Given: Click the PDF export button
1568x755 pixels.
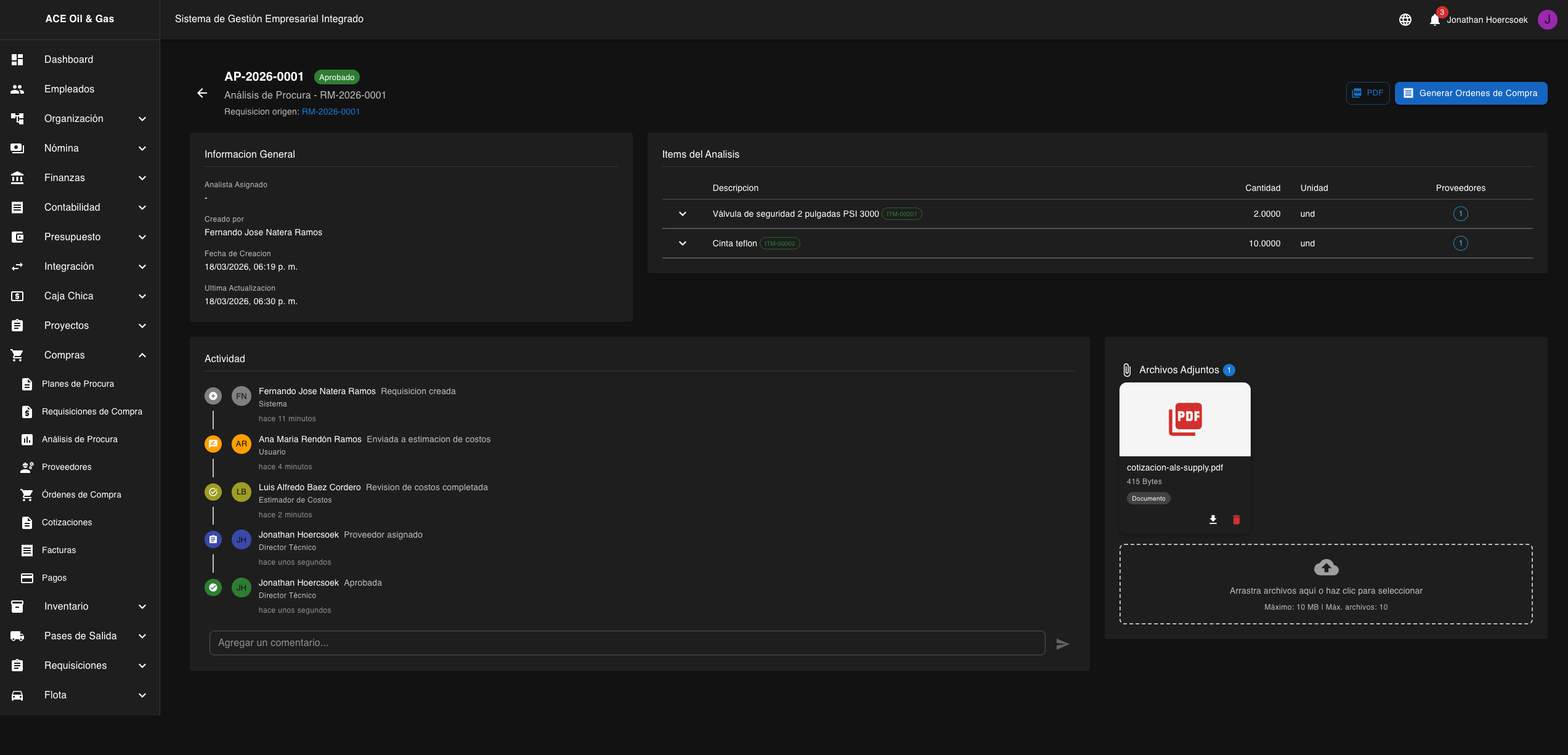Looking at the screenshot, I should (1368, 92).
